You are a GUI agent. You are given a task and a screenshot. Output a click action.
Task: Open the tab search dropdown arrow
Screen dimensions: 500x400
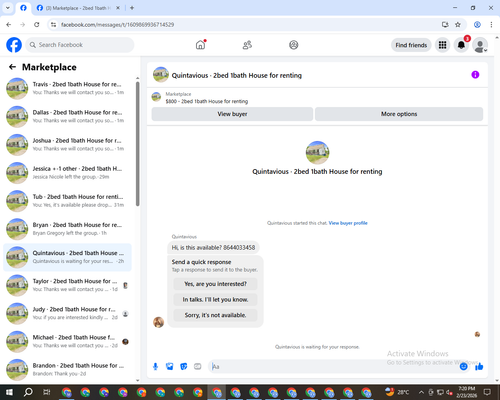click(7, 8)
